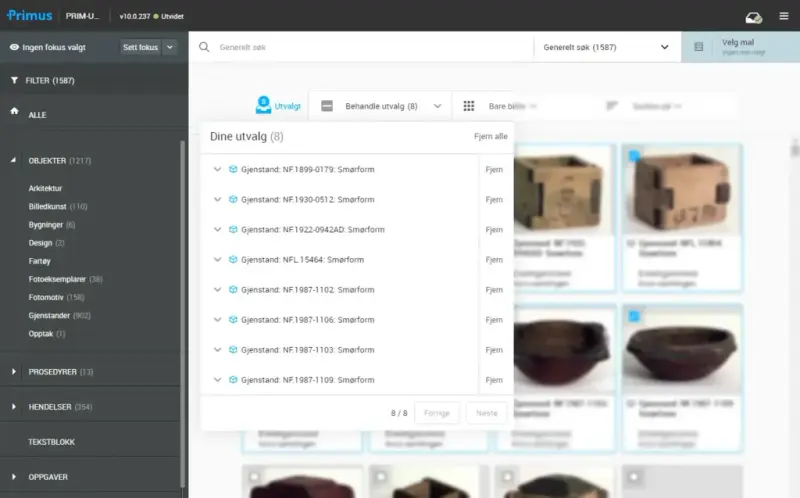Click the Utvalg selection icon
The width and height of the screenshot is (800, 498).
pos(264,105)
